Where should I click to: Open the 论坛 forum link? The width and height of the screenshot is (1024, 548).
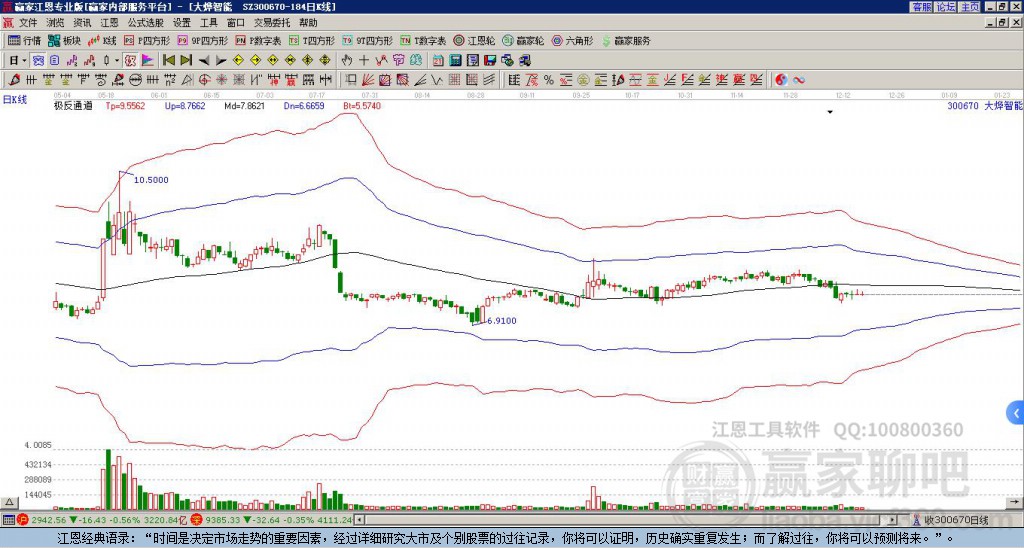[x=946, y=7]
